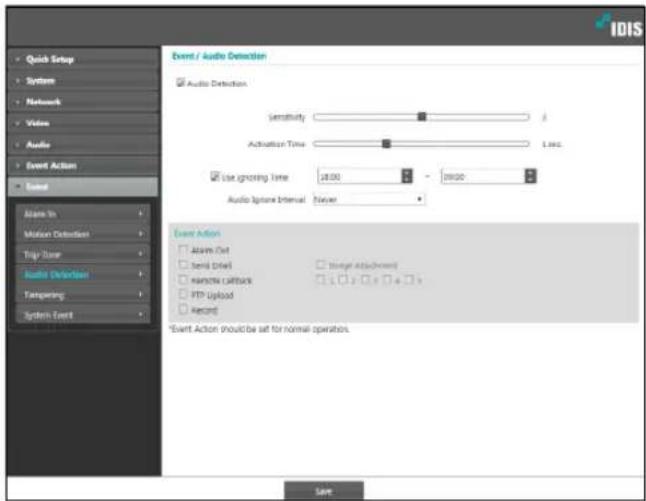Click Event / Audio Detection page title
The height and width of the screenshot is (501, 646).
tap(219, 56)
